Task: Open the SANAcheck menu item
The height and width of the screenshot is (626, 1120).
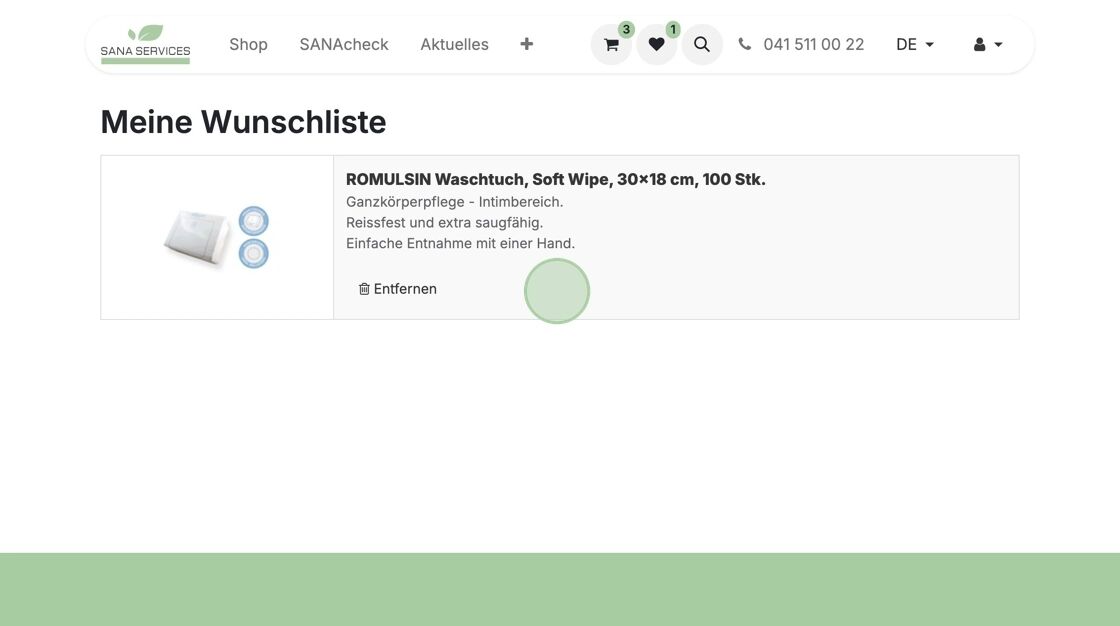Action: tap(344, 44)
